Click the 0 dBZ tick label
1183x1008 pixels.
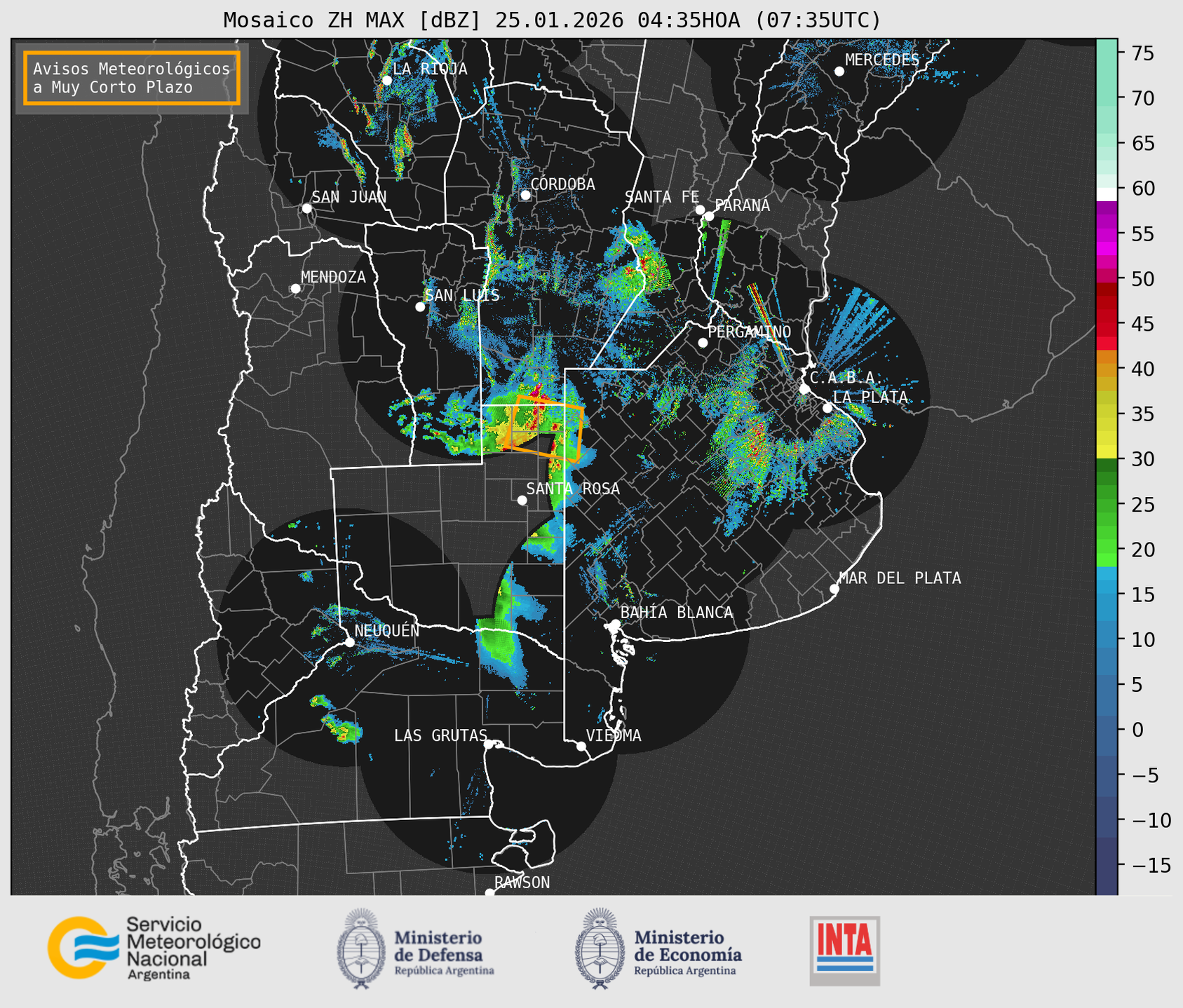pos(1137,730)
